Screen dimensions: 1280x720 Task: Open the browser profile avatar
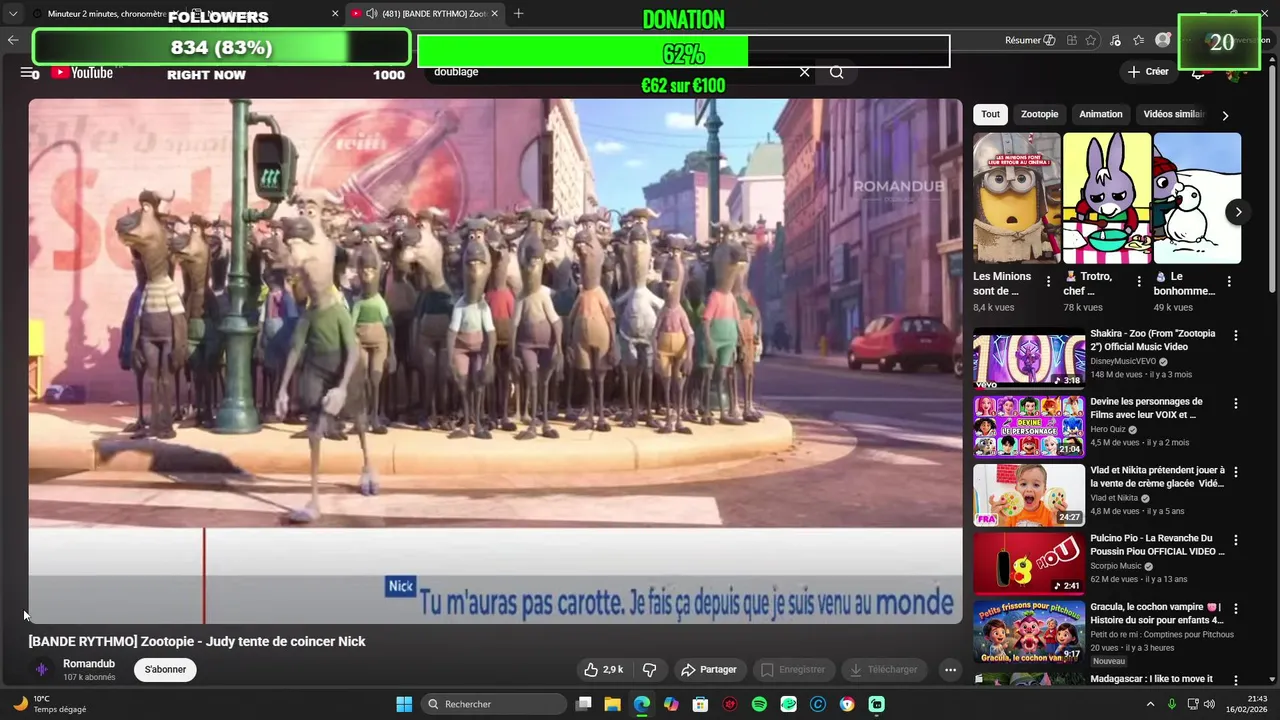pyautogui.click(x=1162, y=40)
